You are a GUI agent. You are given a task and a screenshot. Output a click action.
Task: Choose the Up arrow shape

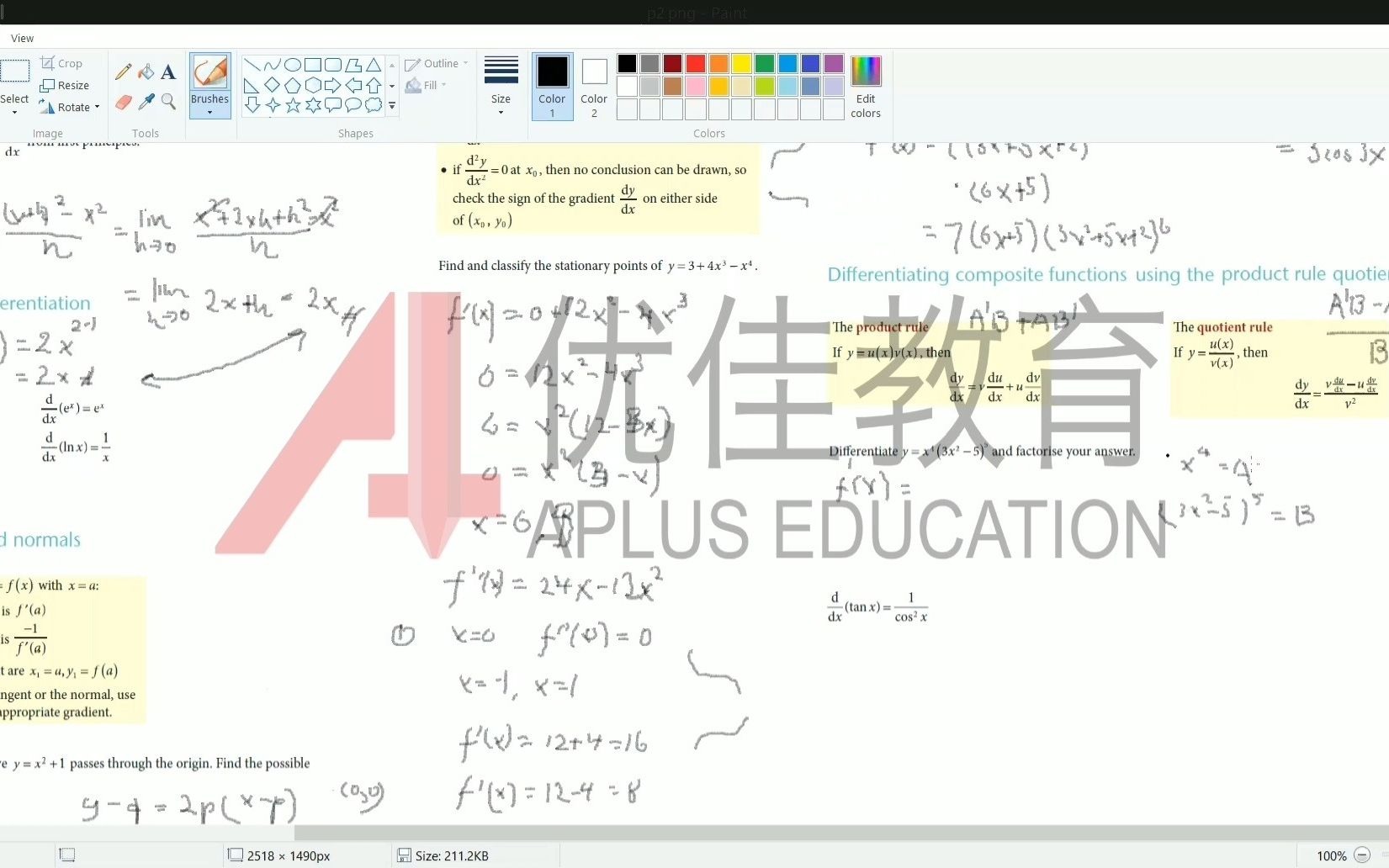374,85
